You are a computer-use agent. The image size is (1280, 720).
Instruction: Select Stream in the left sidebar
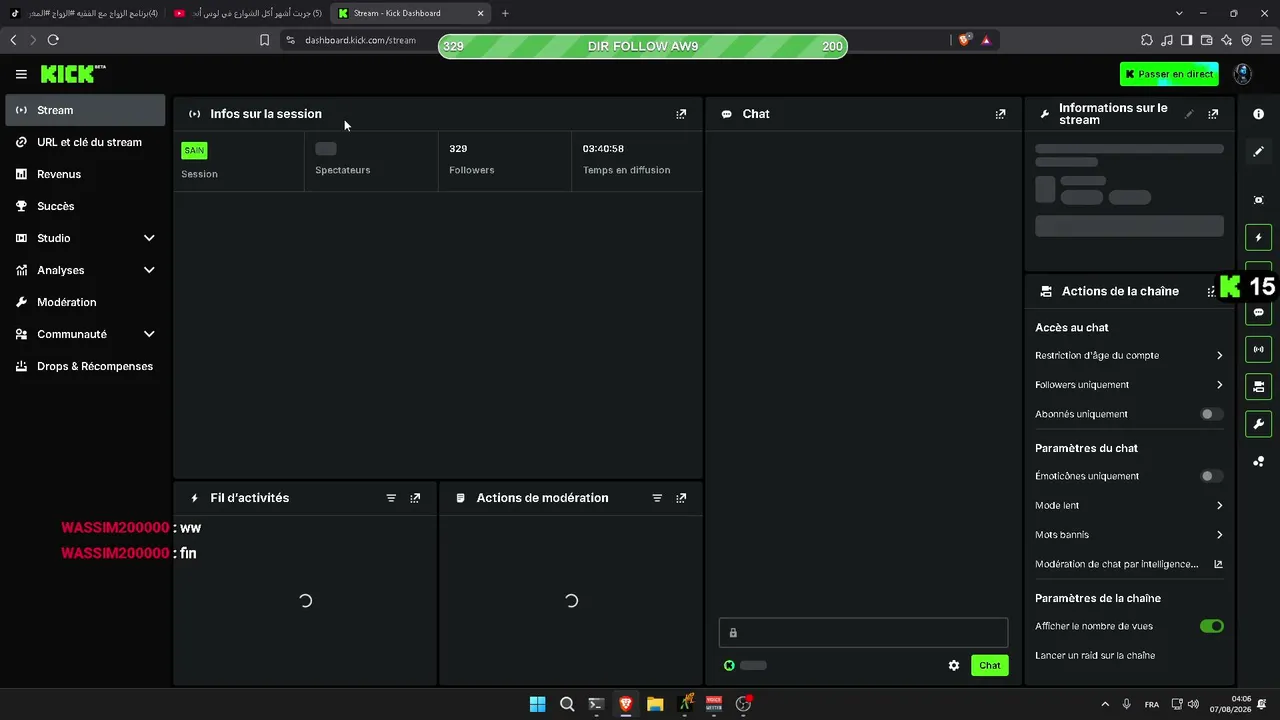[x=85, y=110]
